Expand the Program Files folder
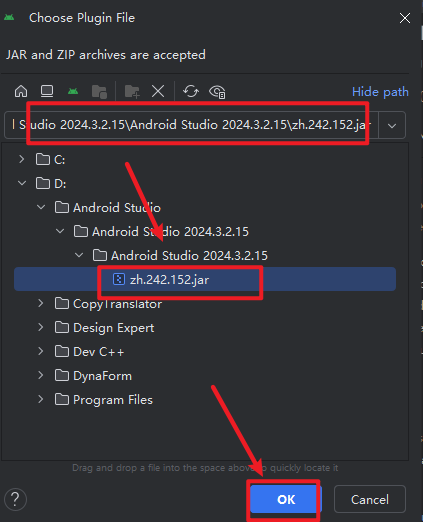 [41, 399]
